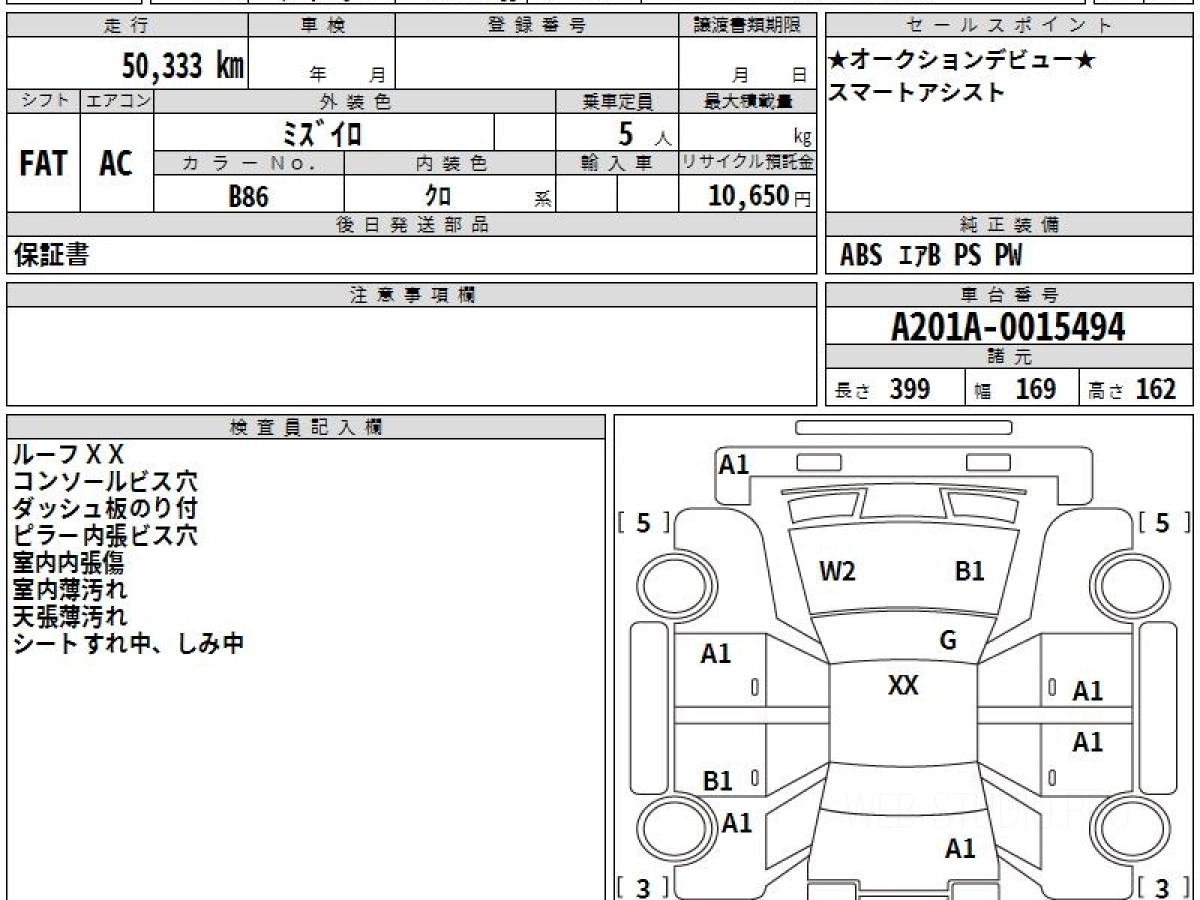Select the 室内薄汚れ note
Viewport: 1200px width, 900px height.
[x=69, y=590]
